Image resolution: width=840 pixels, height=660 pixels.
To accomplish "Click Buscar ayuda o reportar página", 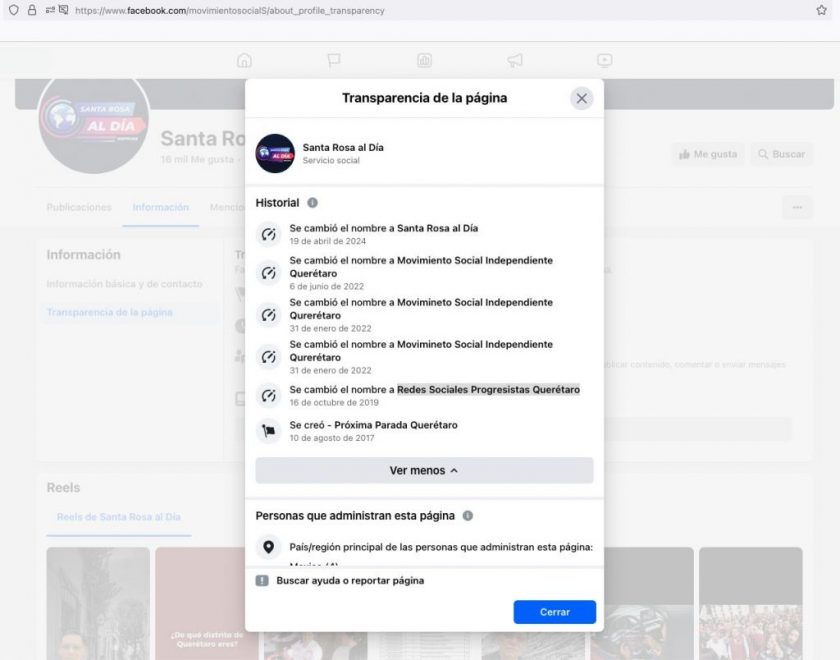I will pos(350,580).
